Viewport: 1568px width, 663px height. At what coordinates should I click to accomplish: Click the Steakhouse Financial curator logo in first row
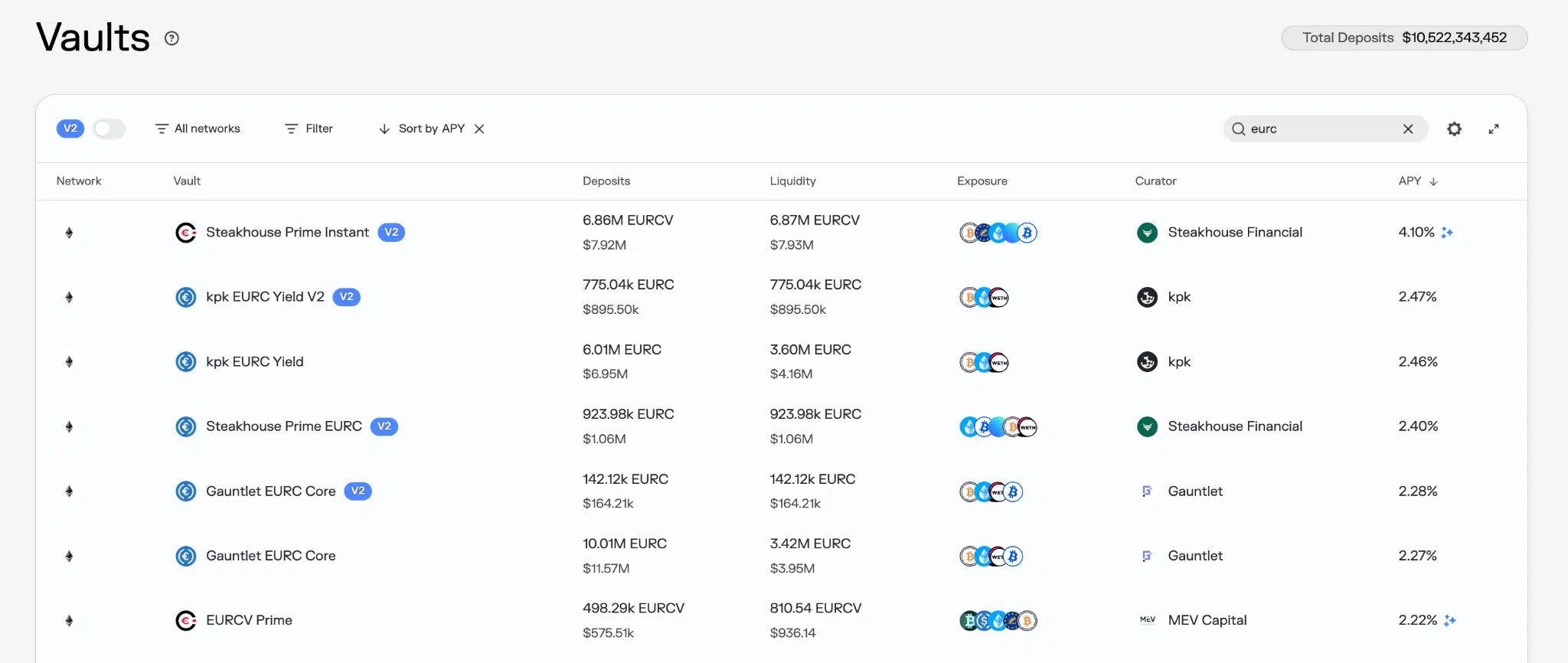1147,232
